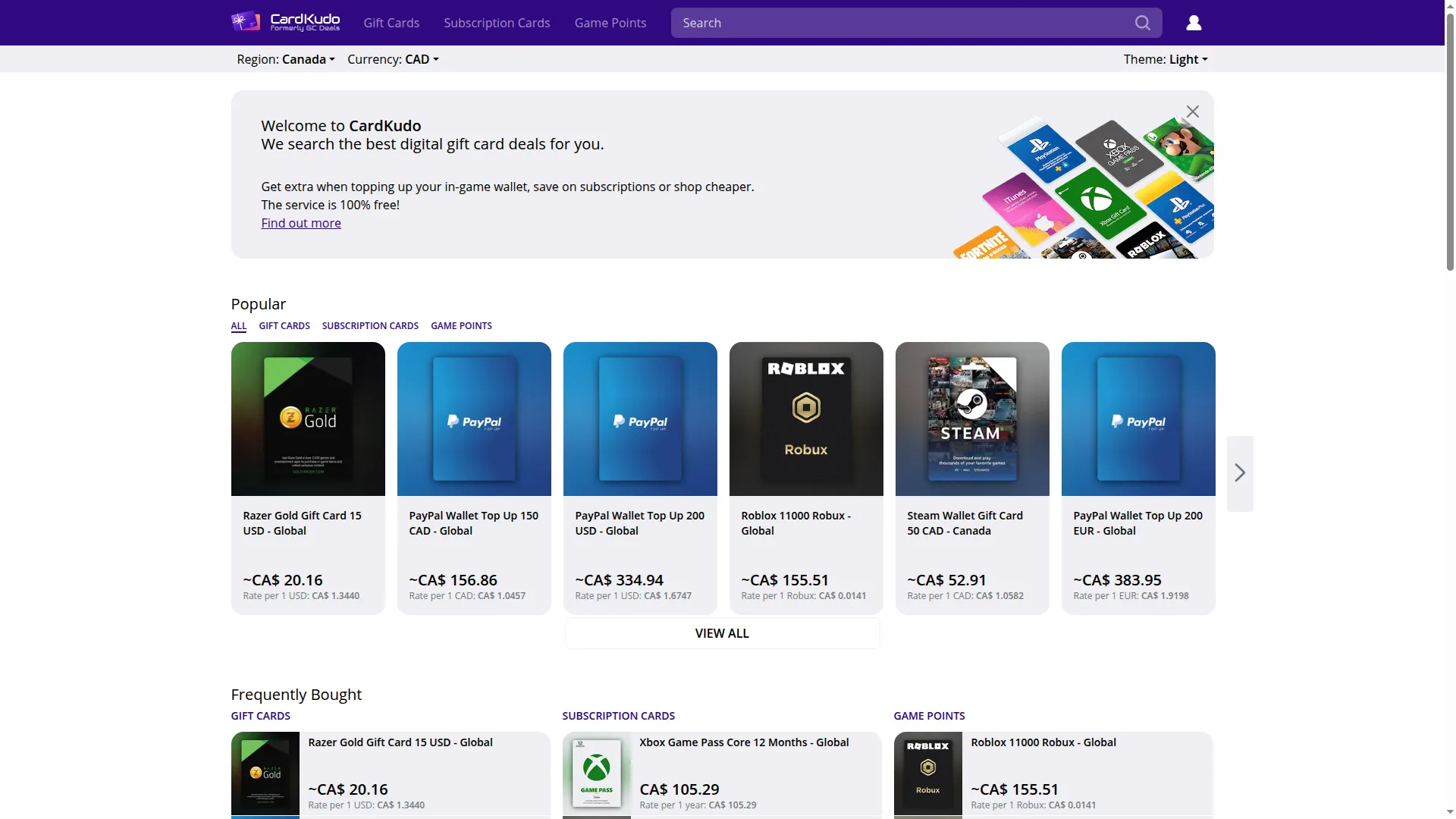Click Razer Gold Gift Card 15 USD title in Popular
Viewport: 1456px width, 819px height.
tap(303, 523)
